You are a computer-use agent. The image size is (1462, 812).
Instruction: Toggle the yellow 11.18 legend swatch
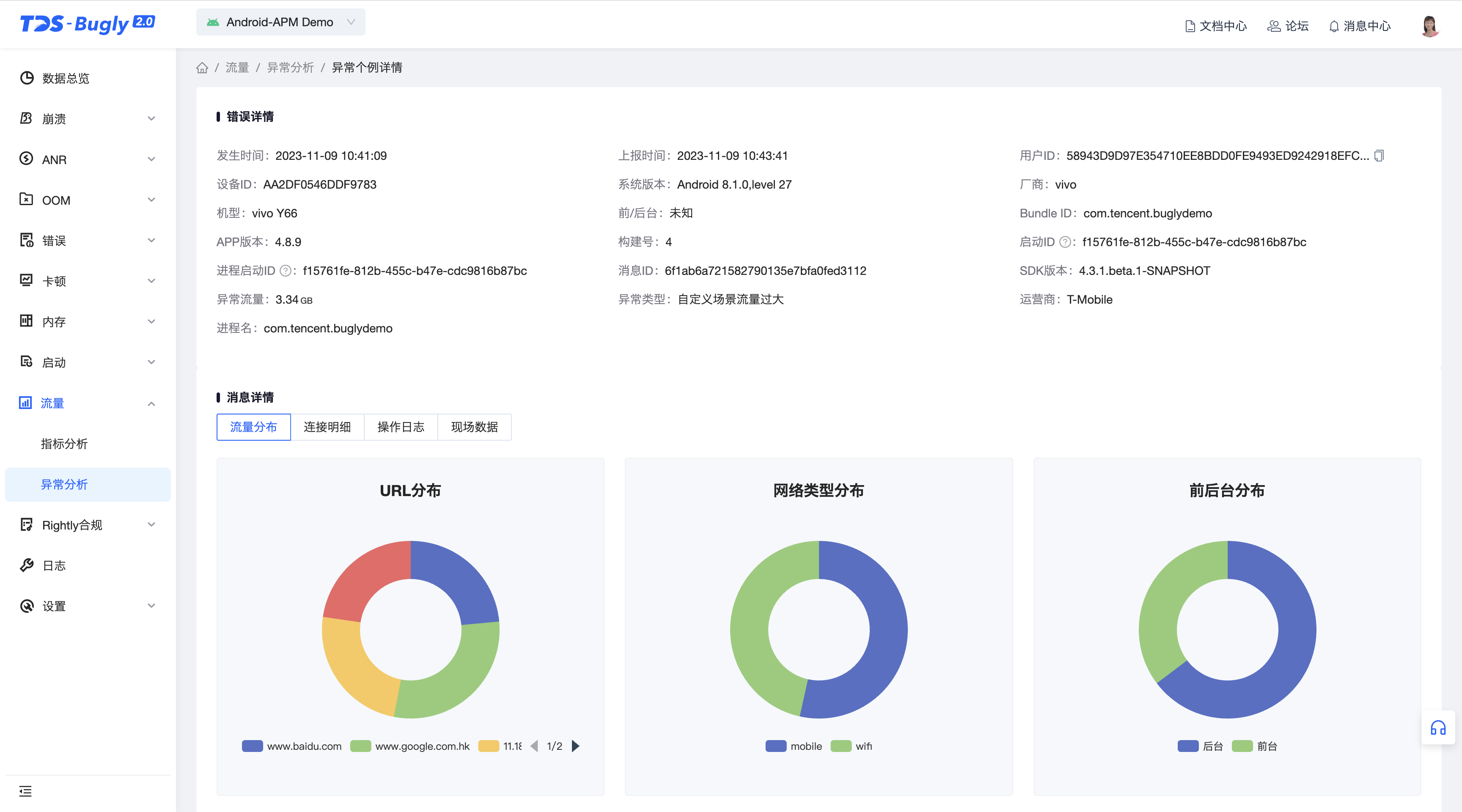[489, 746]
